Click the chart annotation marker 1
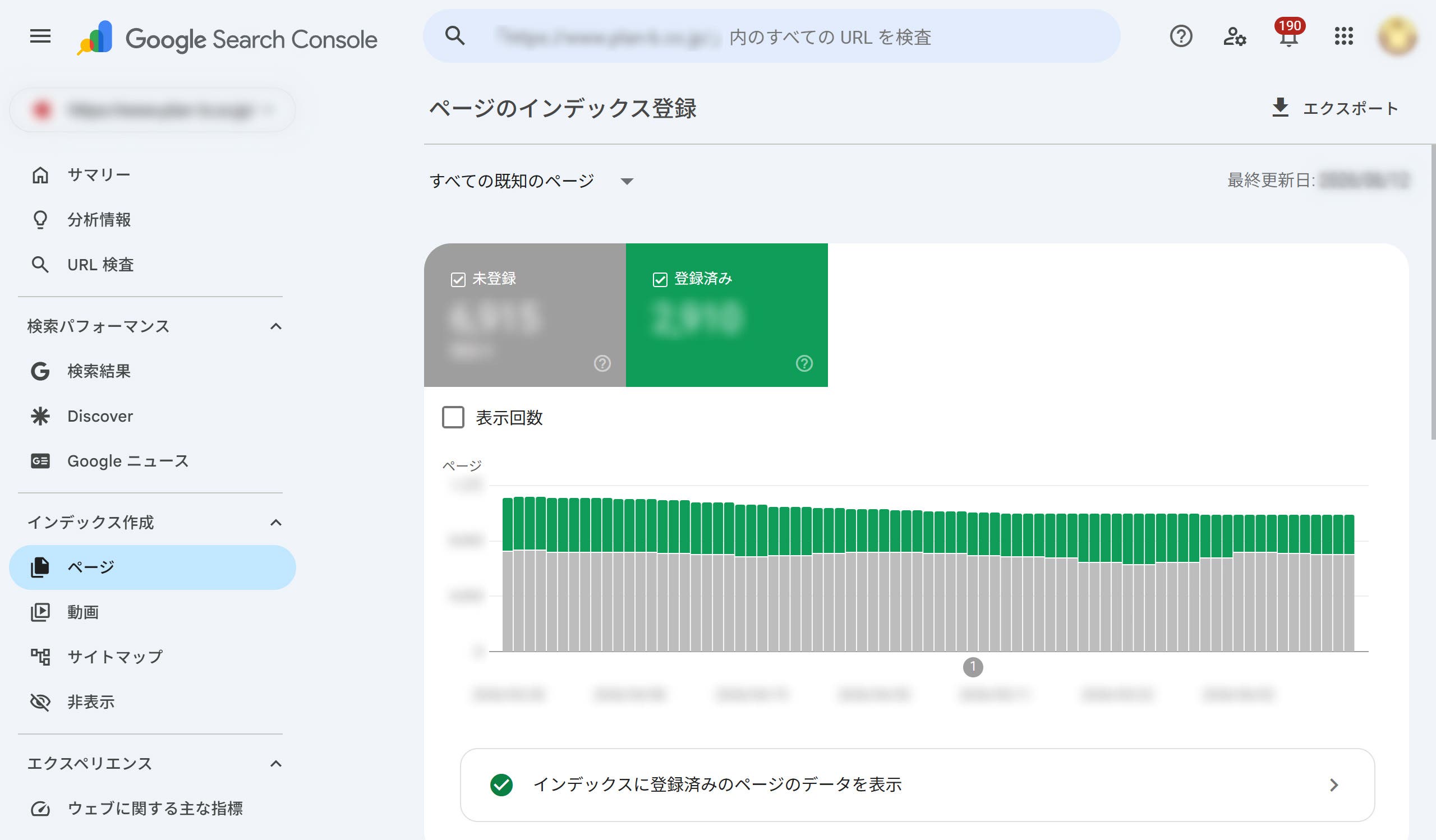 point(973,667)
